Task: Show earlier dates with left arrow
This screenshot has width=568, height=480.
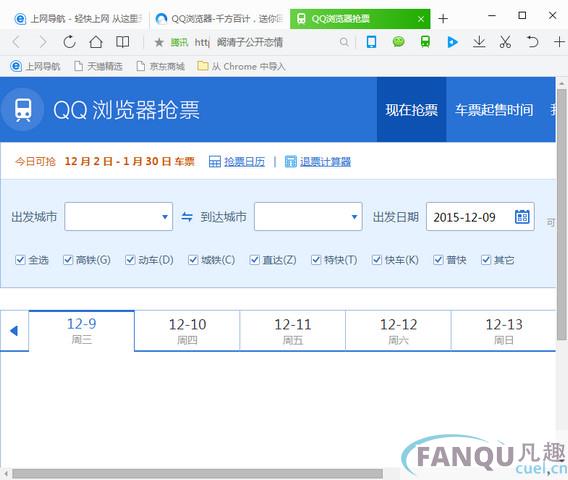Action: (x=14, y=331)
